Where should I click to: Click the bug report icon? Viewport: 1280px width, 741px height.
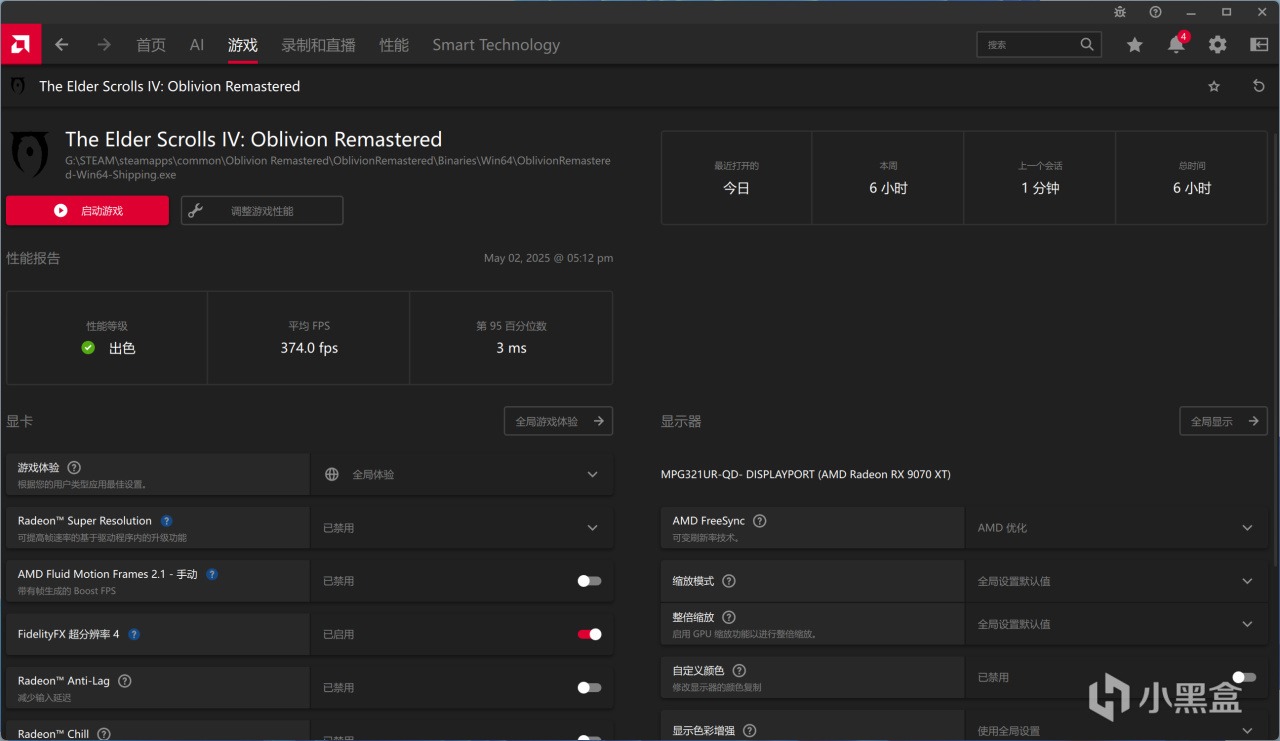[x=1119, y=12]
